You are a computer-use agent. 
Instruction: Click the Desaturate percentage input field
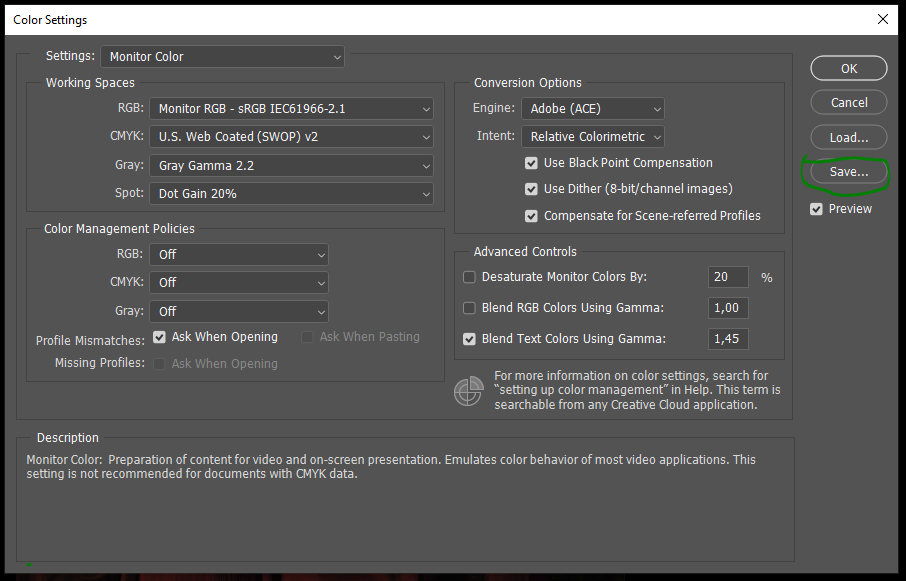point(727,278)
